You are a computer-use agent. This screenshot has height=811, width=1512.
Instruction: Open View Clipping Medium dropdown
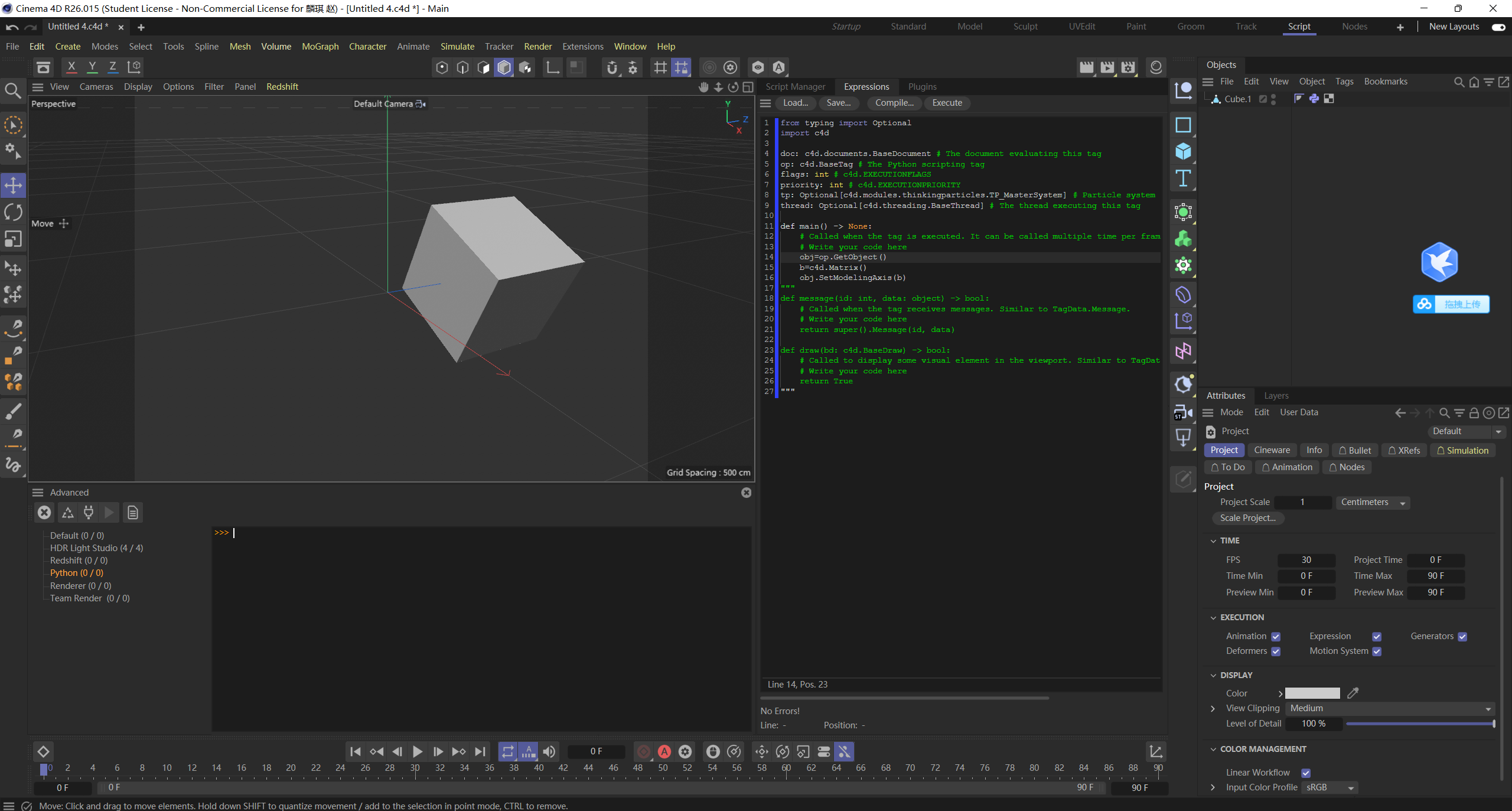point(1389,708)
